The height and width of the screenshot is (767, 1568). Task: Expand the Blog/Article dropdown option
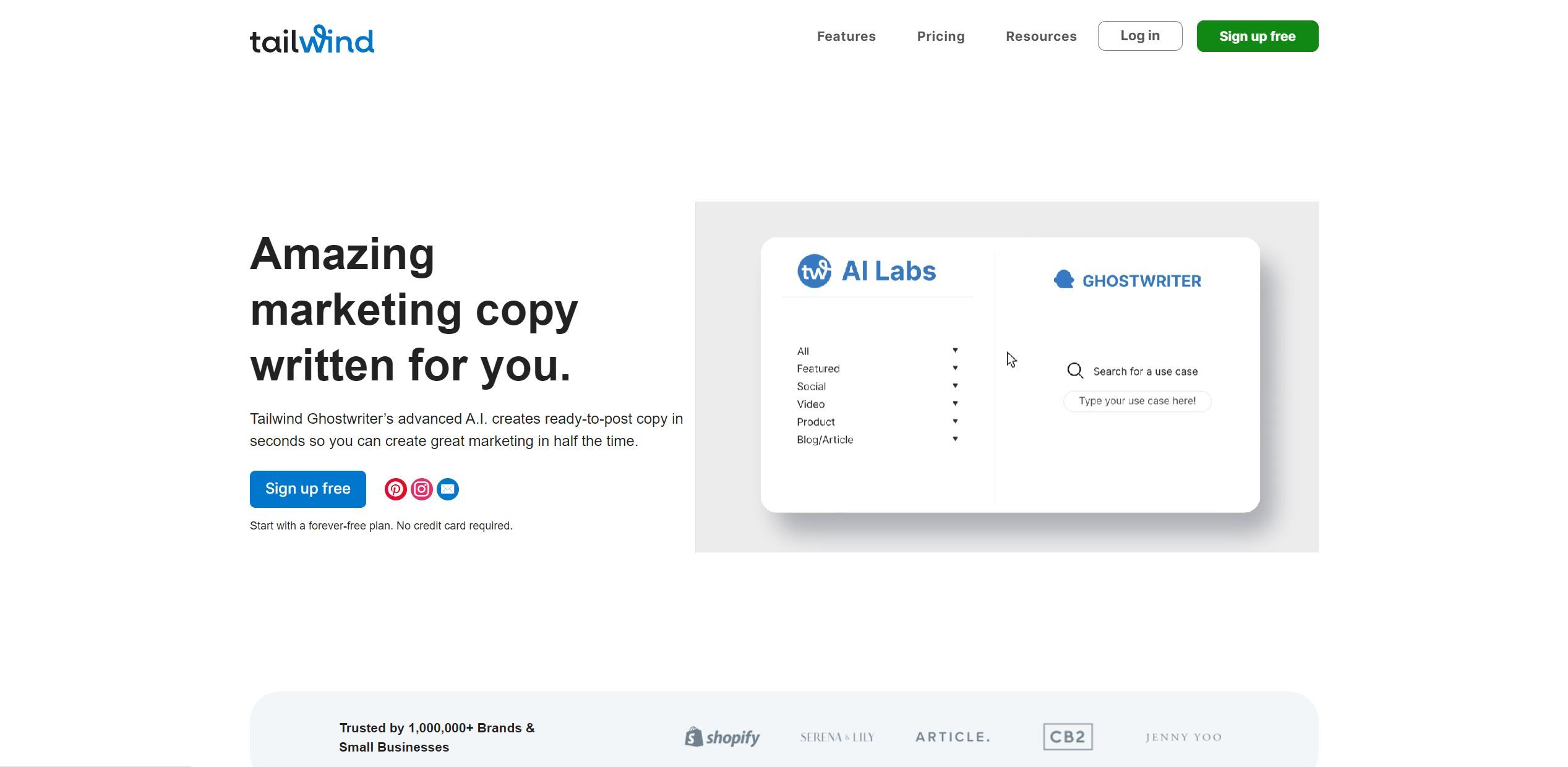coord(955,439)
